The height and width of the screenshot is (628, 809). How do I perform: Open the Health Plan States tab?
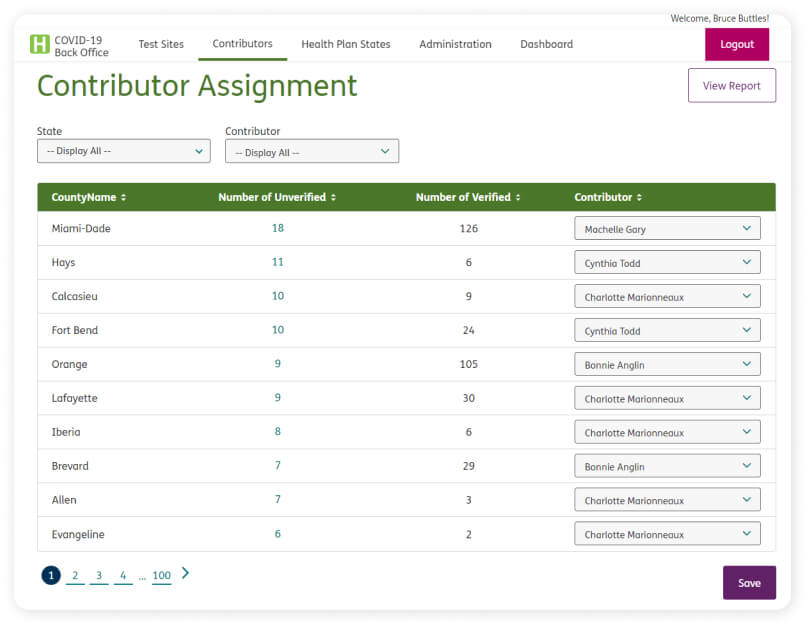[346, 44]
